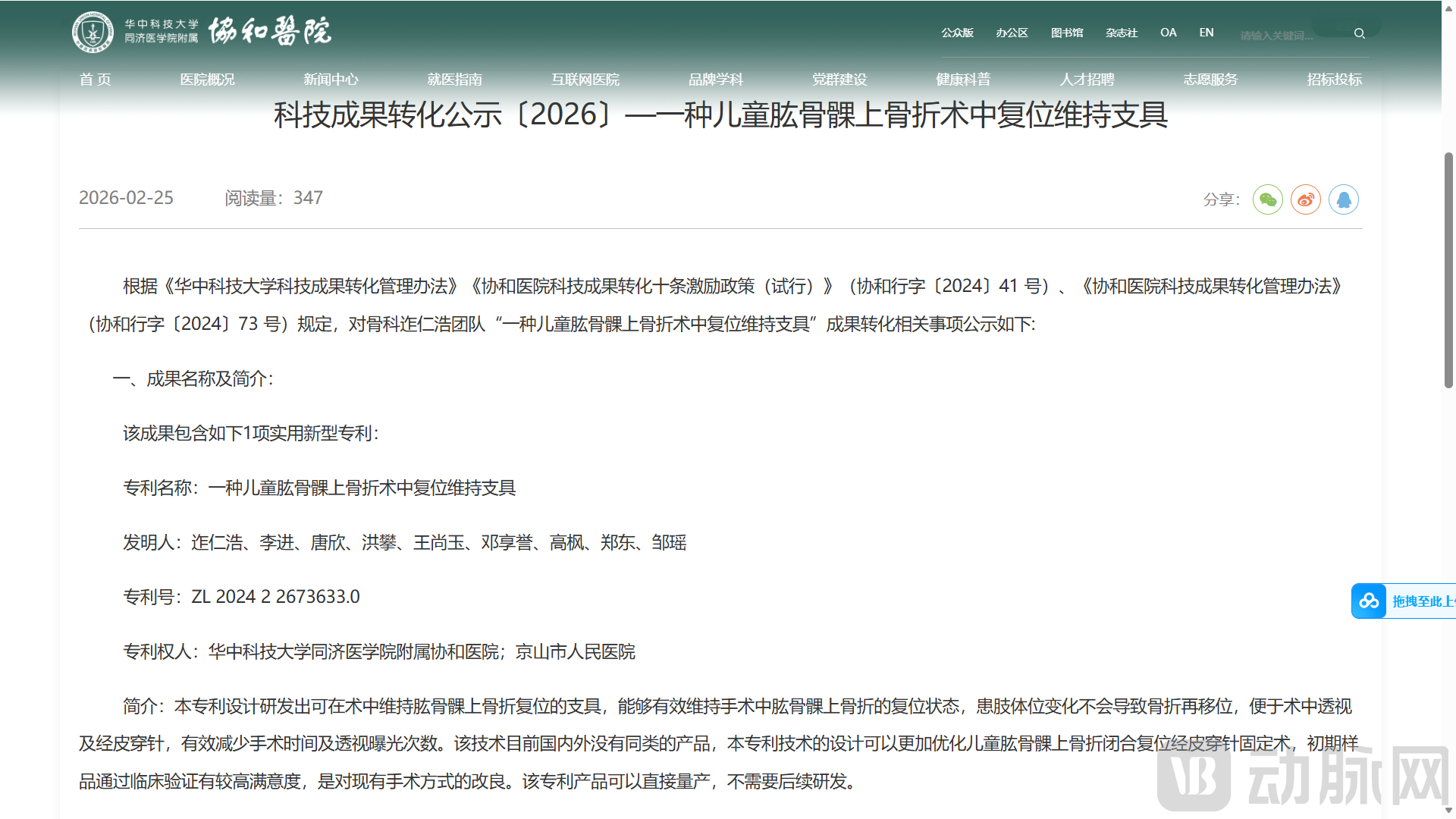Switch to the 公众版 link
The width and height of the screenshot is (1456, 819).
point(957,33)
